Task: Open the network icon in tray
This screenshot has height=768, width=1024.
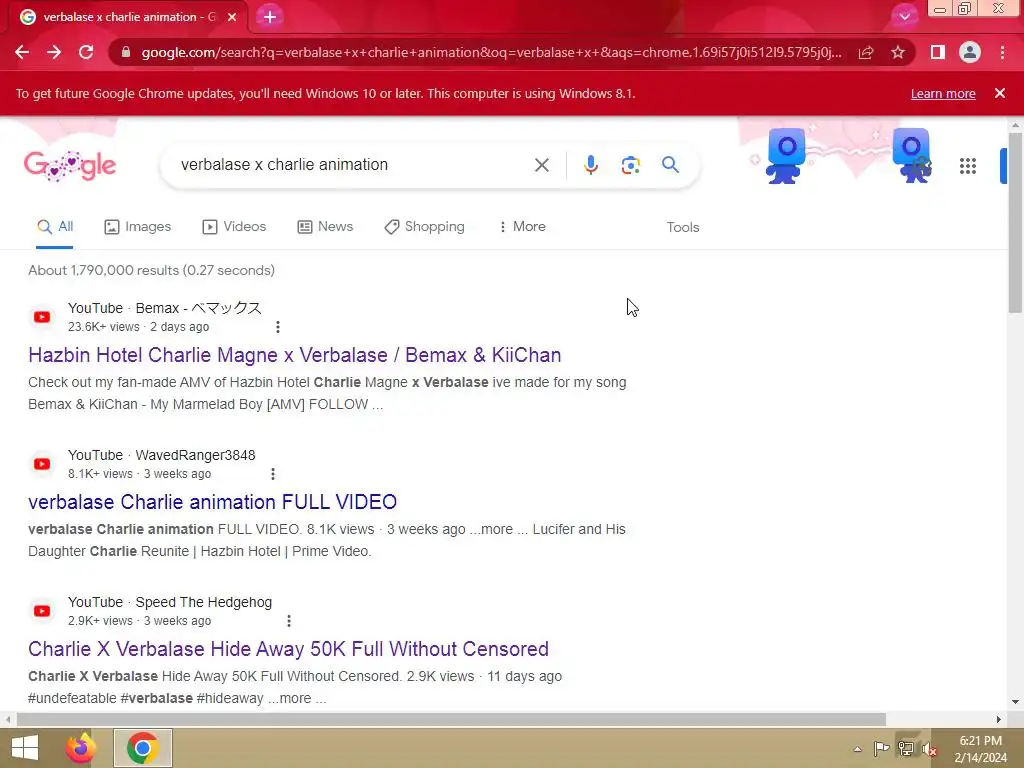Action: [x=905, y=749]
